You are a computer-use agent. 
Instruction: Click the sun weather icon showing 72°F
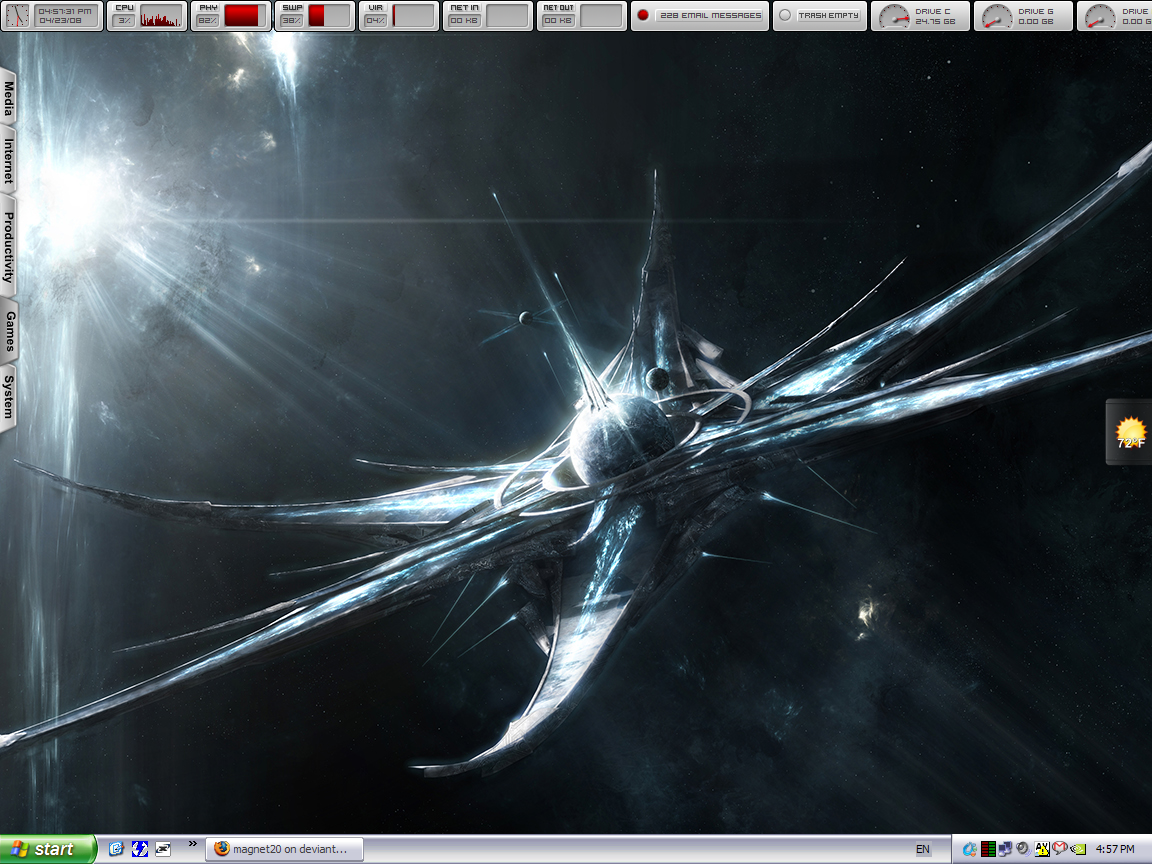pos(1130,433)
